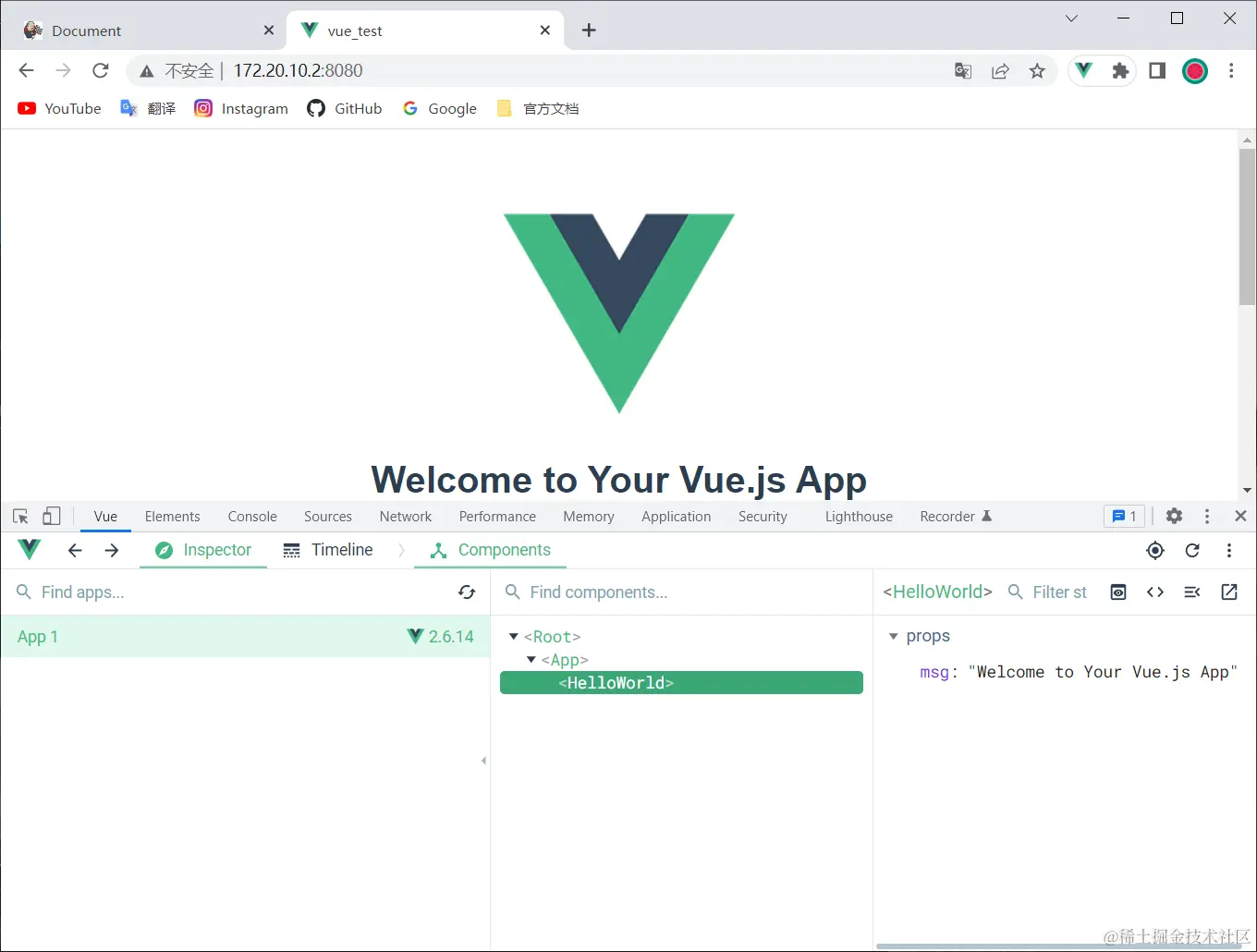The width and height of the screenshot is (1257, 952).
Task: Open component in editor icon
Action: click(1229, 592)
